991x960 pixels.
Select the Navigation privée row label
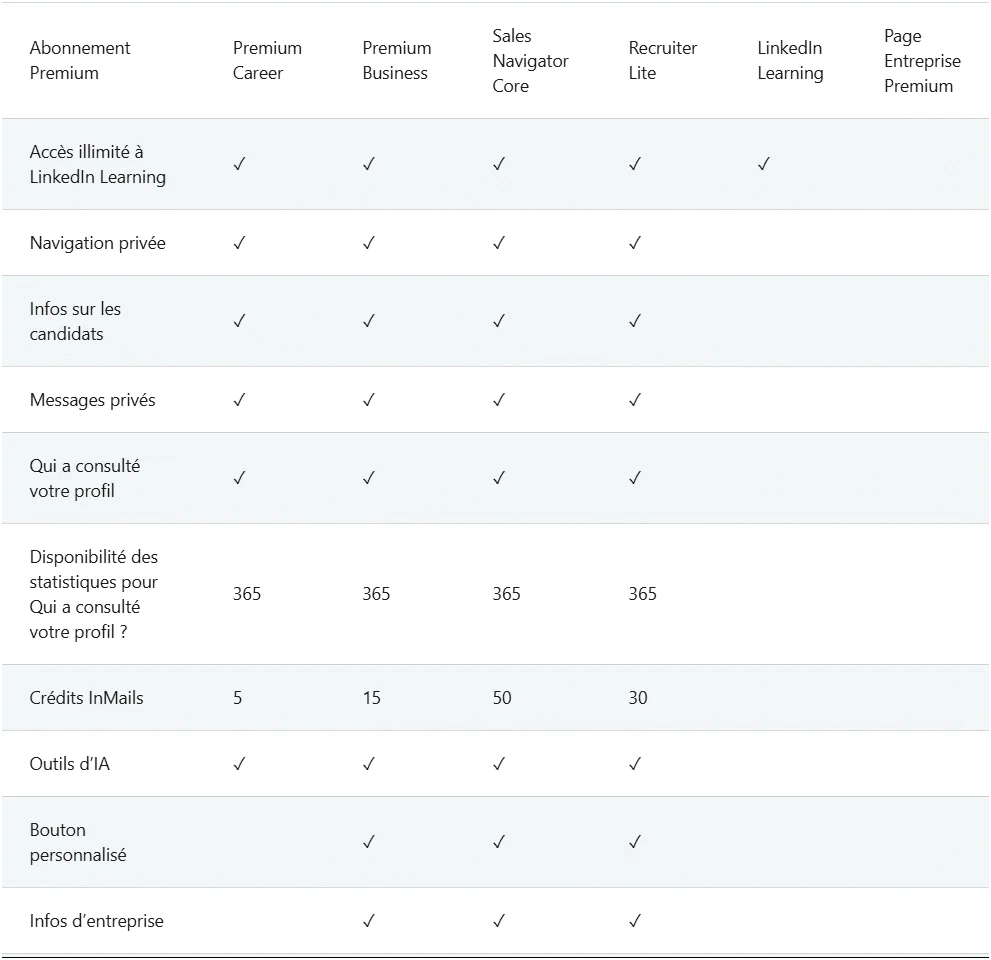[97, 243]
